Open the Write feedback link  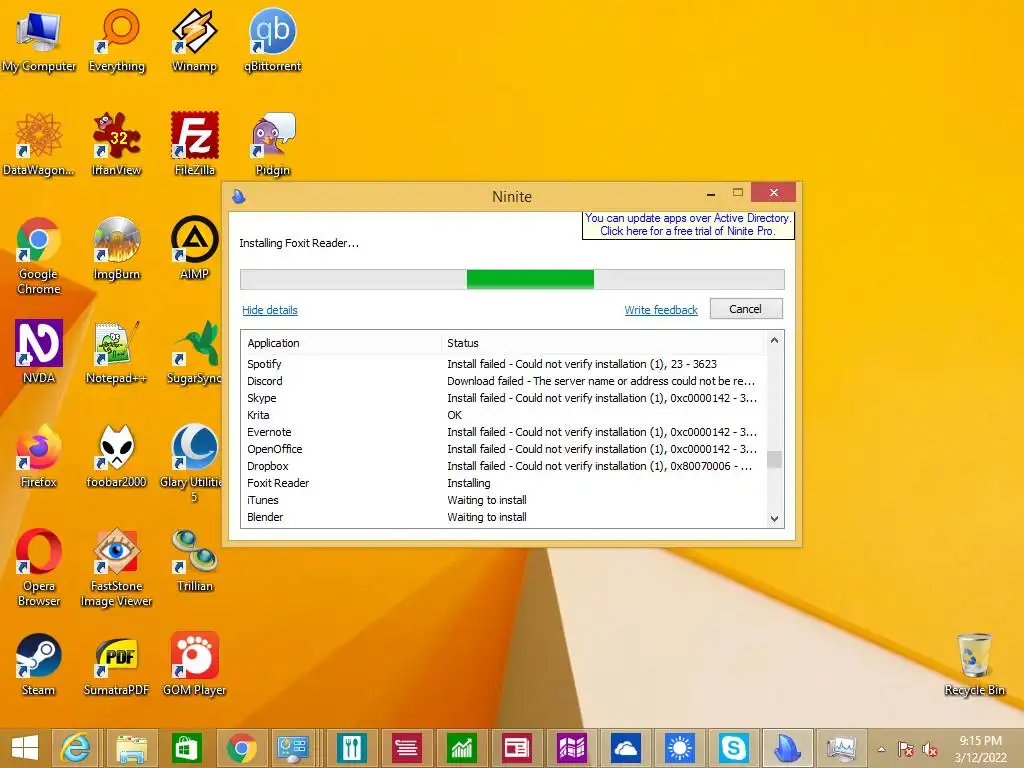pos(661,310)
